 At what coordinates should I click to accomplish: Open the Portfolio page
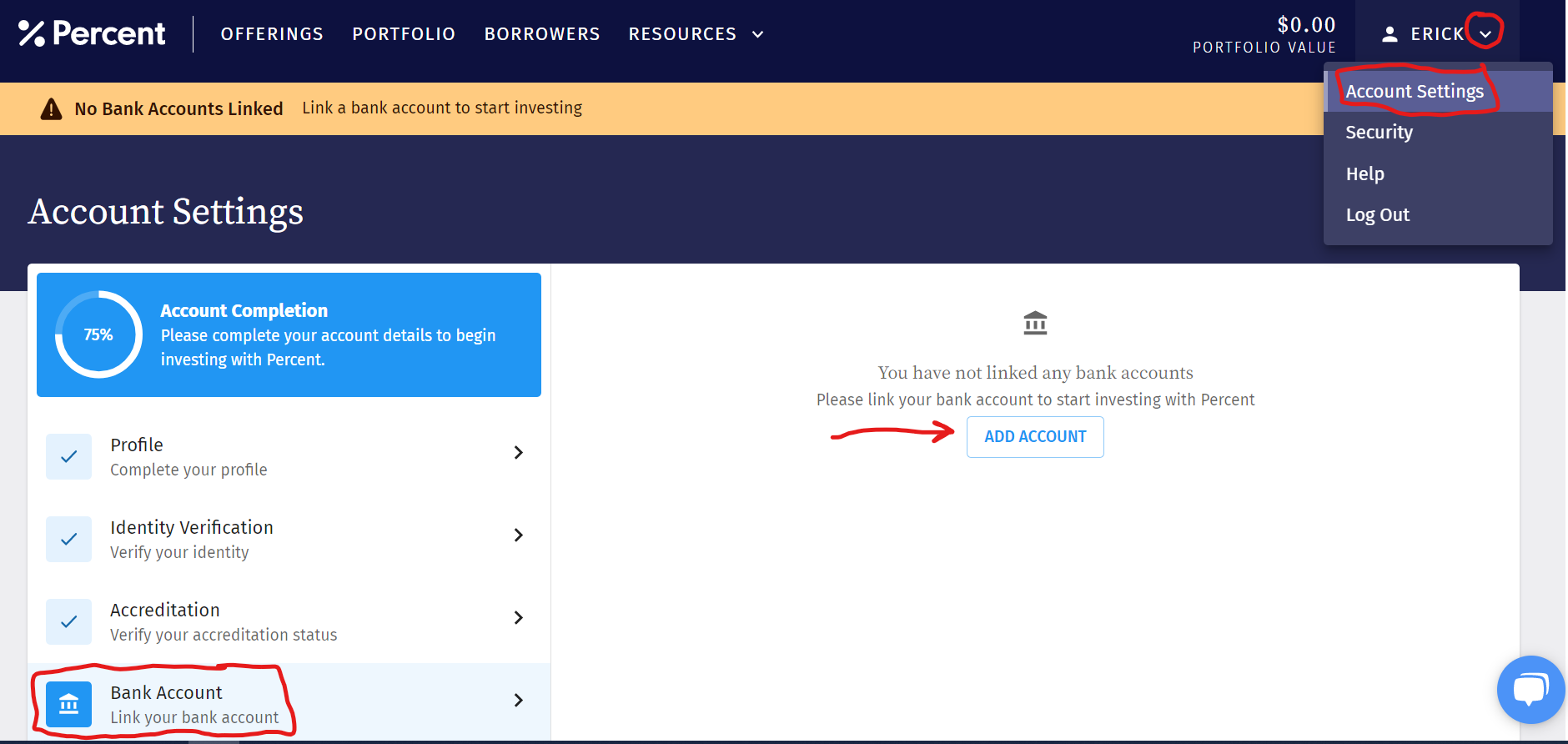tap(404, 34)
